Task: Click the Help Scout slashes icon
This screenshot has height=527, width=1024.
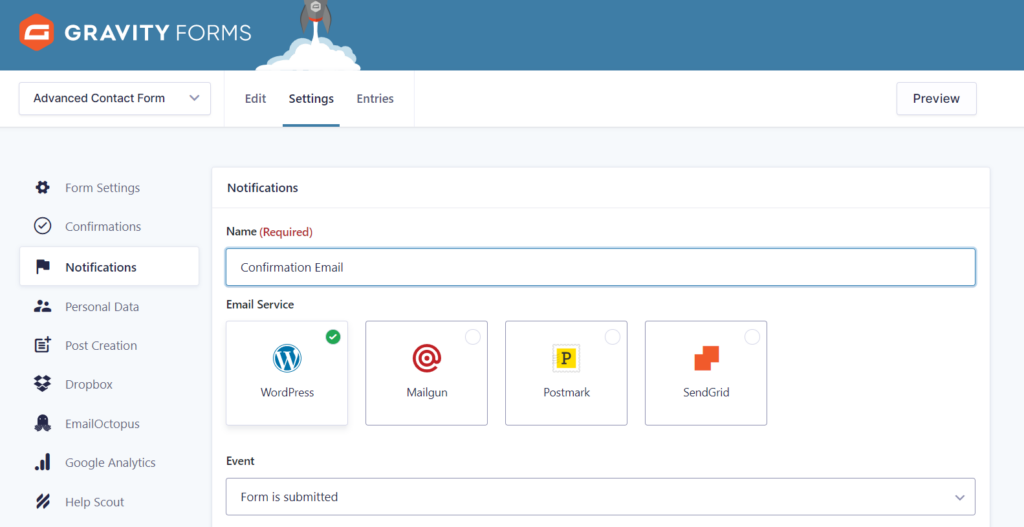Action: [x=42, y=502]
